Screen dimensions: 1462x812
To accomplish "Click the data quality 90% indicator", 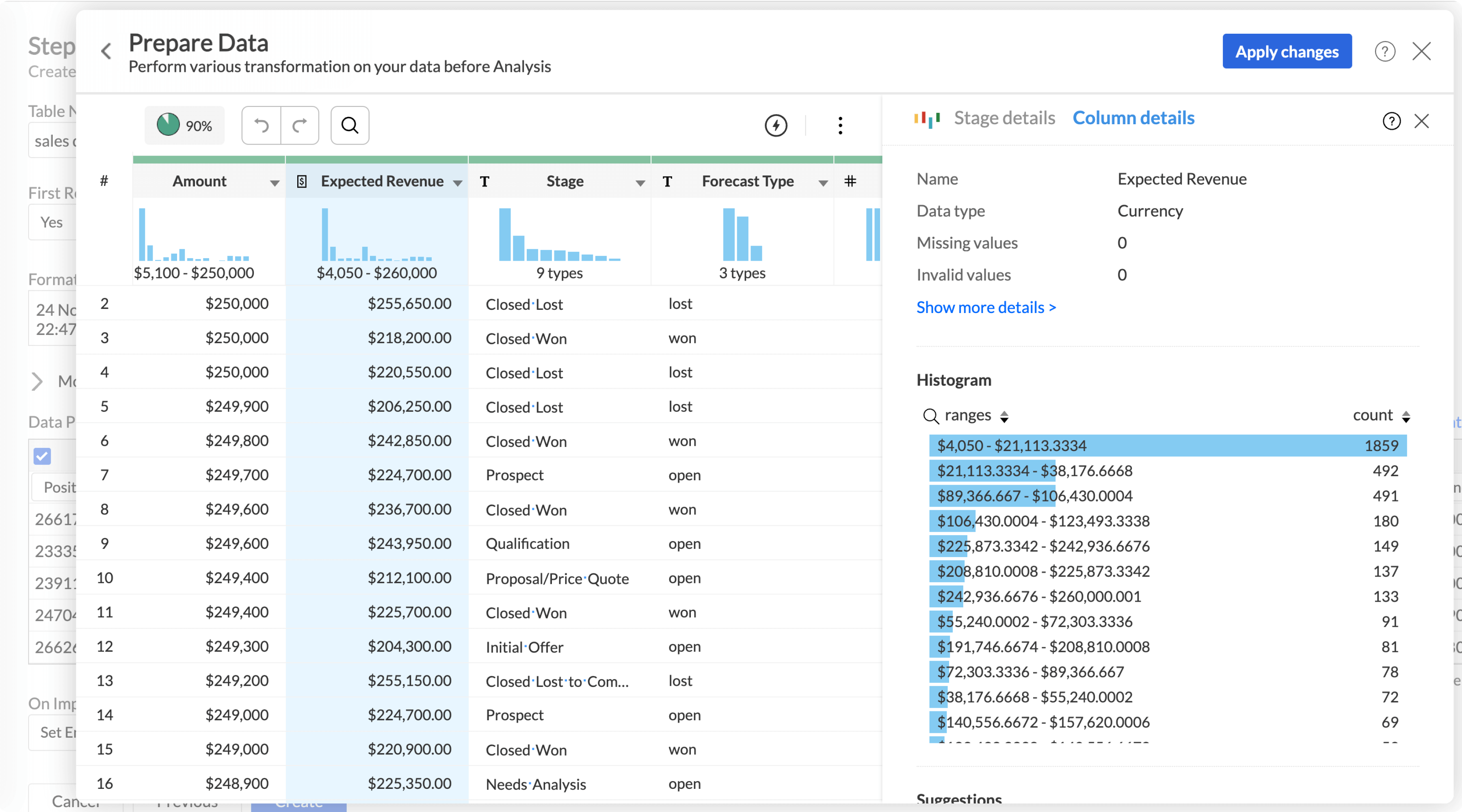I will (x=184, y=125).
